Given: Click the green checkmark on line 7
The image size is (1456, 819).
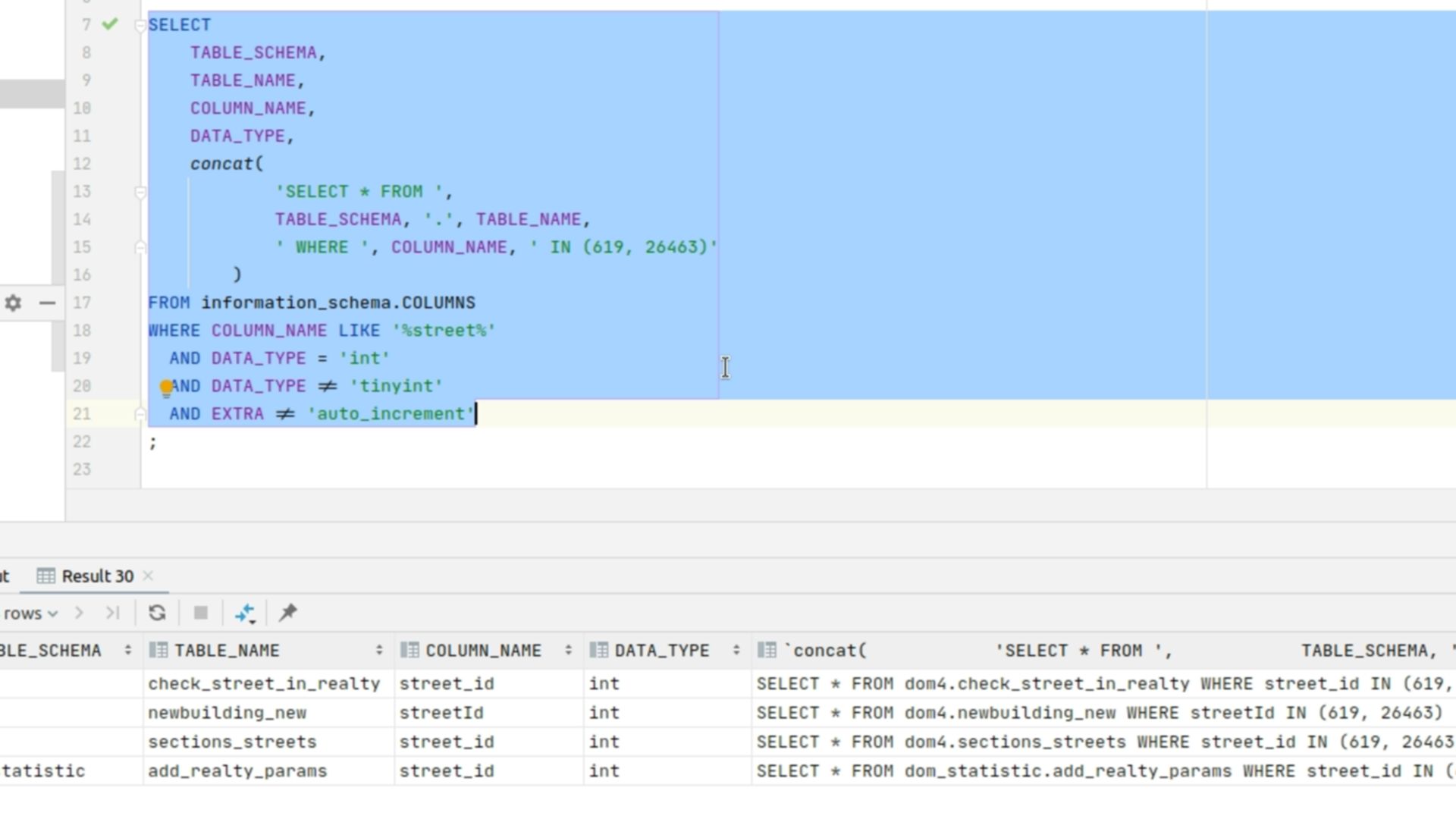Looking at the screenshot, I should click(x=110, y=24).
